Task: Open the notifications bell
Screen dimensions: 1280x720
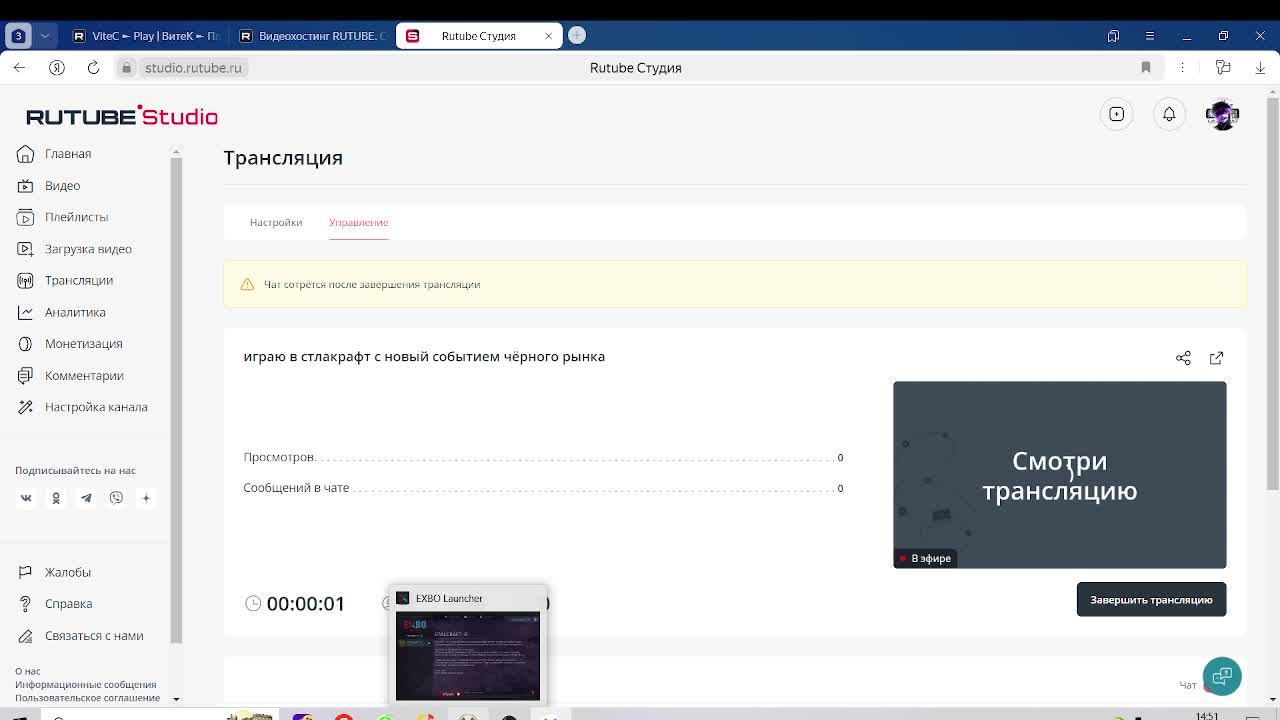Action: click(x=1169, y=115)
